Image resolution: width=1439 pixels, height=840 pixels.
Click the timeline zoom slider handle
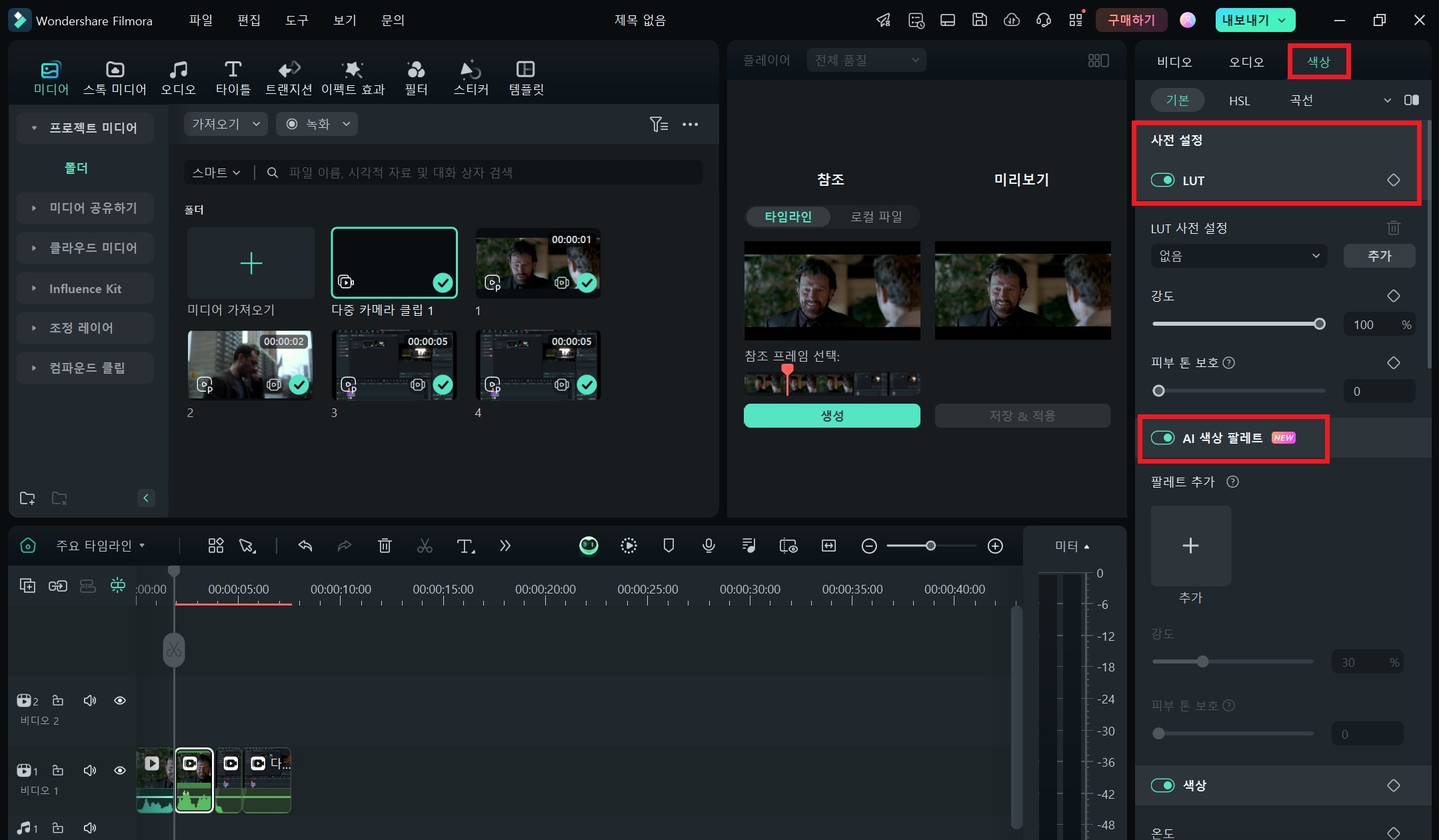930,546
